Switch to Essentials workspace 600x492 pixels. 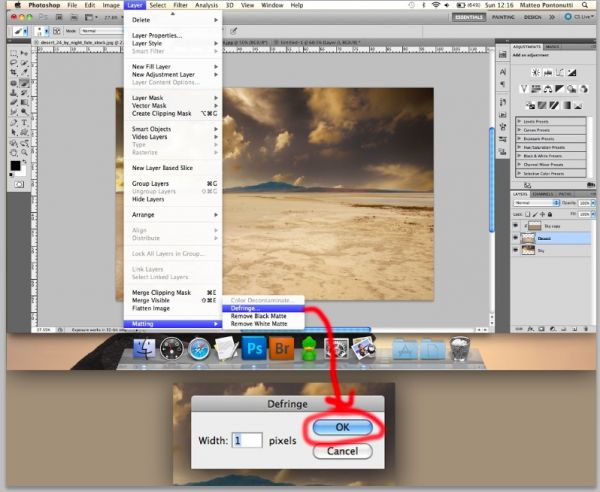(469, 17)
